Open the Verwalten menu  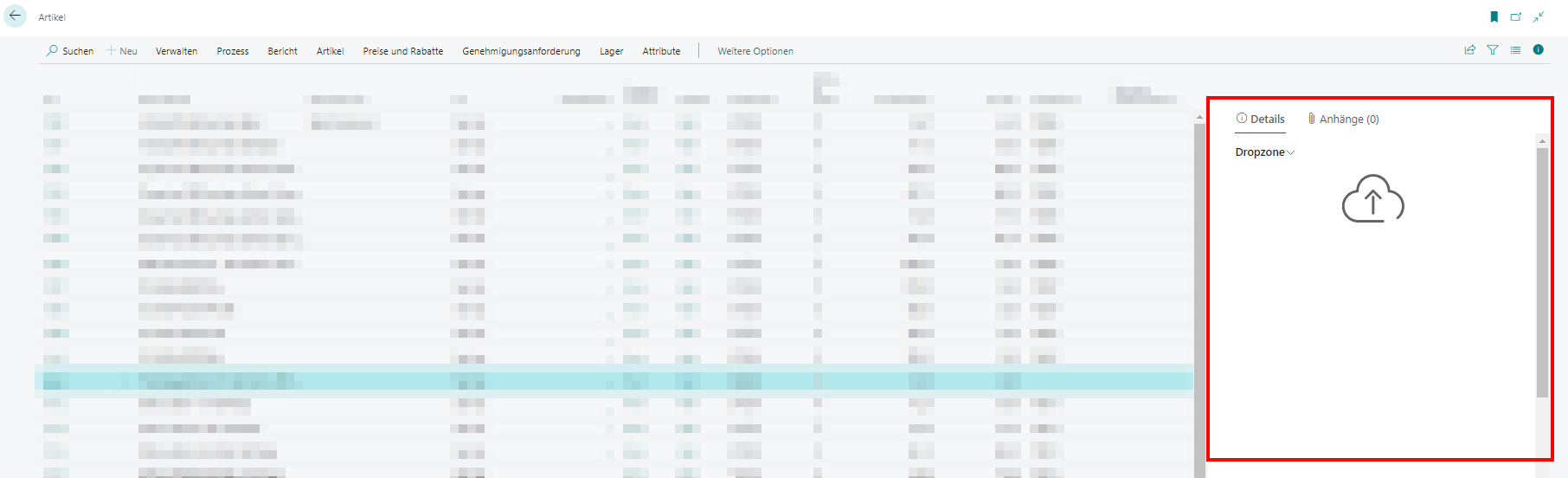point(177,51)
